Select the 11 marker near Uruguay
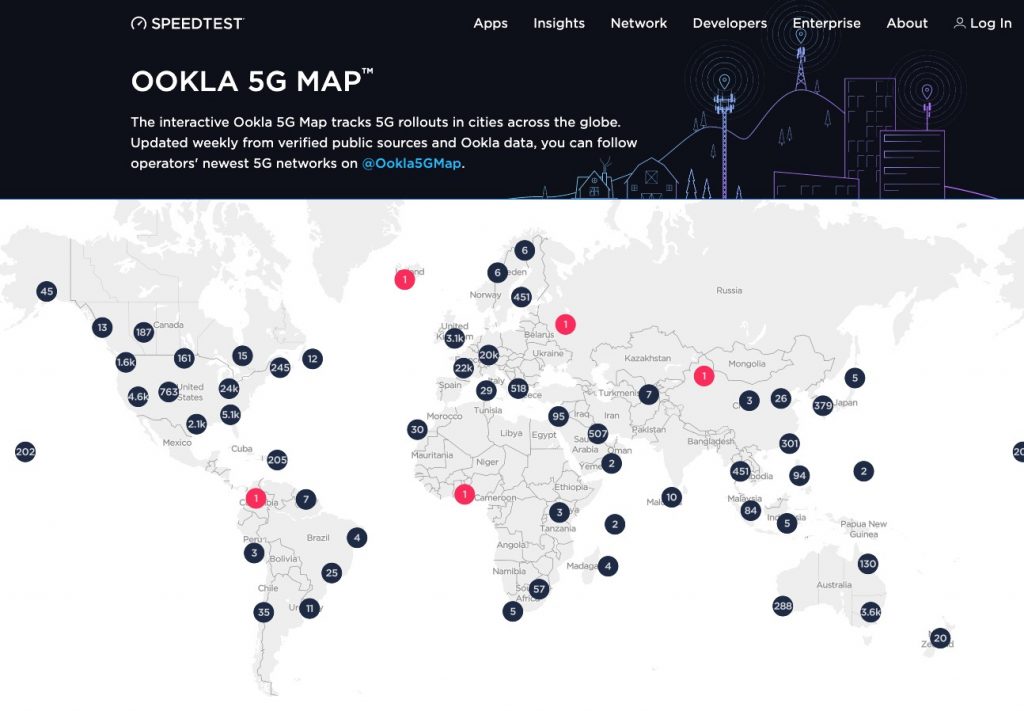The width and height of the screenshot is (1024, 711). (310, 608)
